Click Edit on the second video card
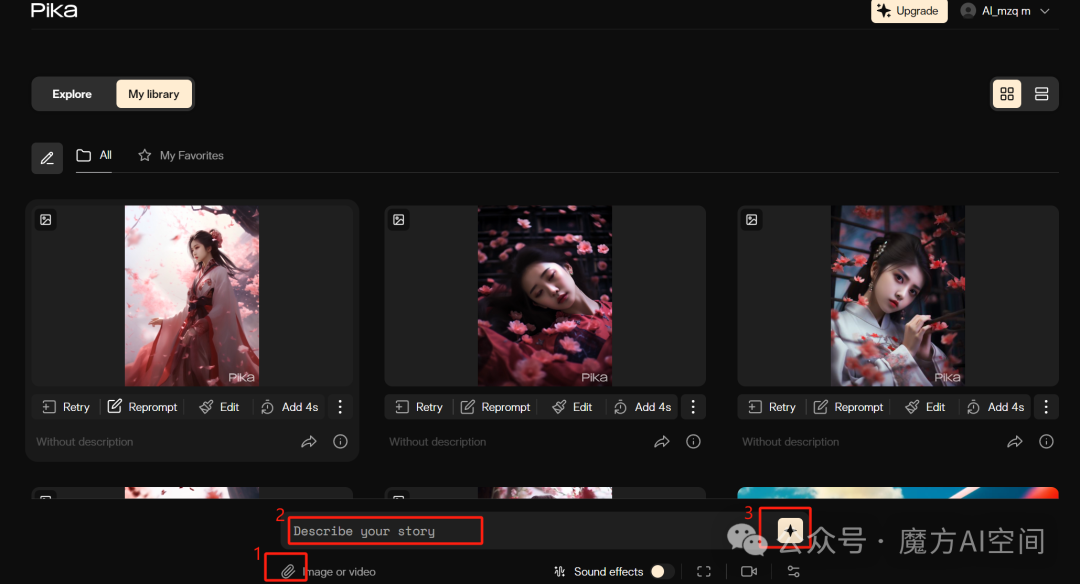1080x584 pixels. [572, 407]
